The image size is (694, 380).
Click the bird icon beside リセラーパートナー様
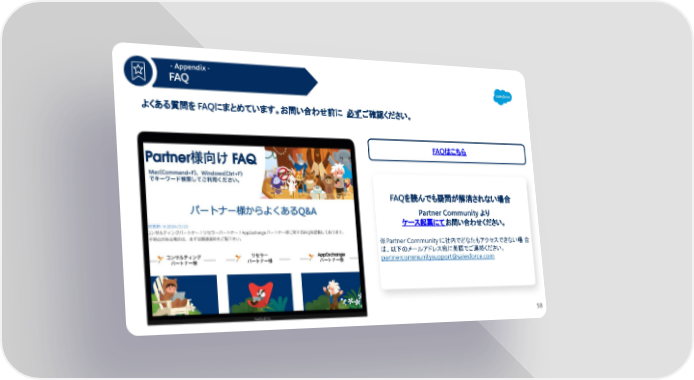click(x=238, y=258)
